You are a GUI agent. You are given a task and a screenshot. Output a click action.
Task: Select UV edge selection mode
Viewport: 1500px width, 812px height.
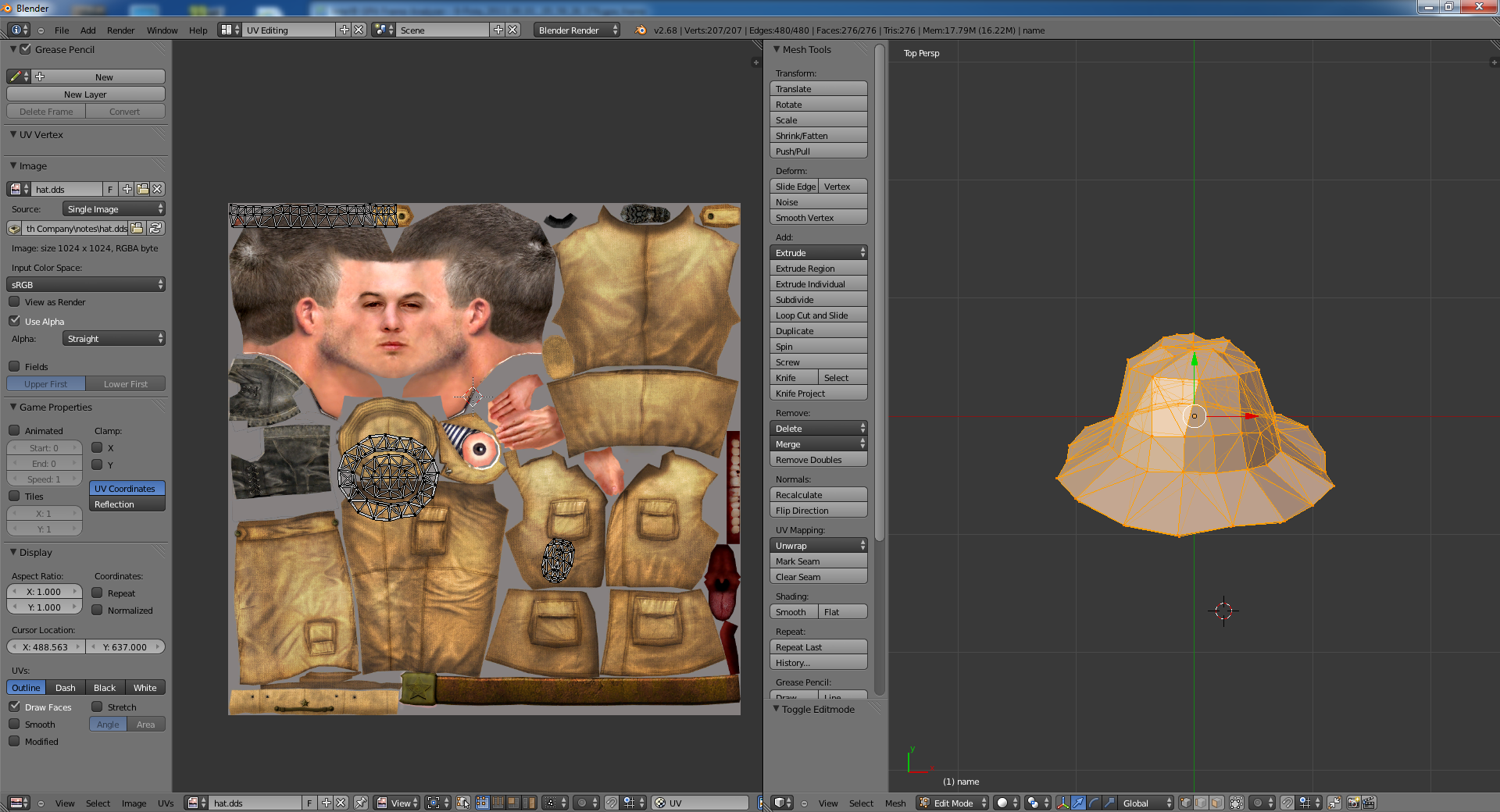(498, 803)
